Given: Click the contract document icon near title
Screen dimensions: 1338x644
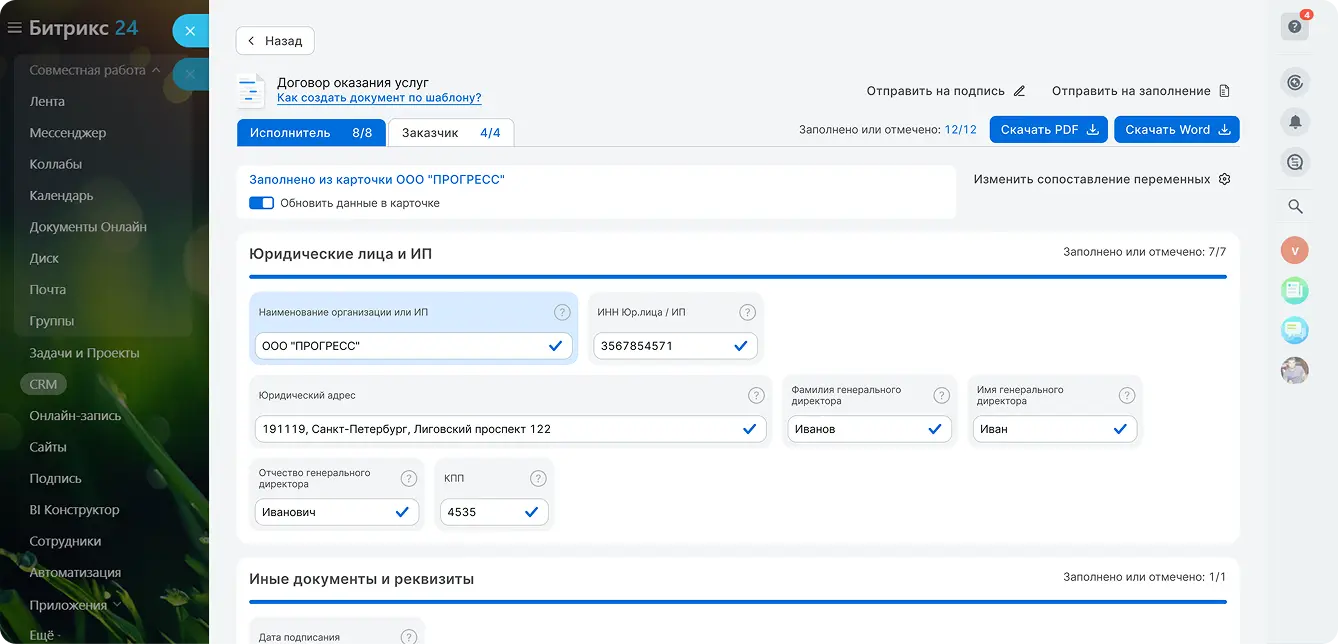Looking at the screenshot, I should pos(251,91).
